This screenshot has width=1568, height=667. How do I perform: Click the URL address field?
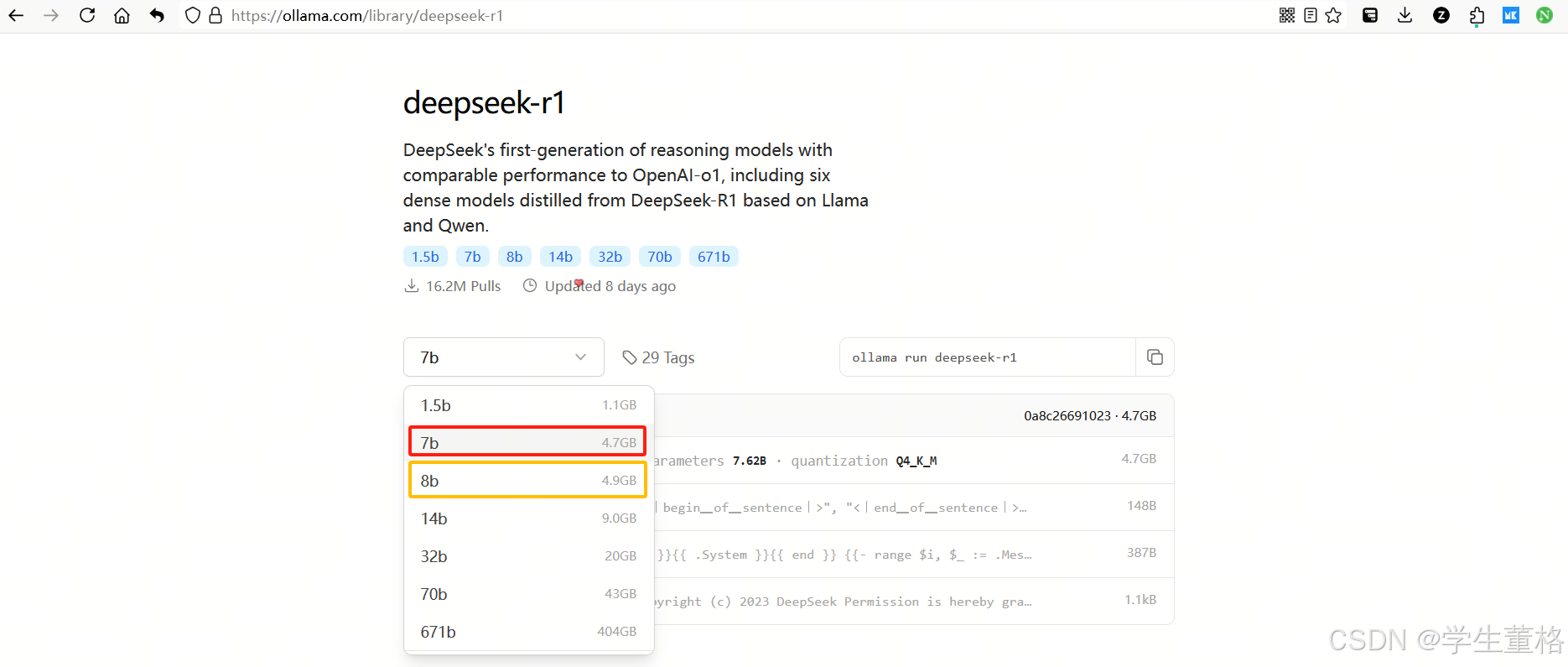[746, 15]
